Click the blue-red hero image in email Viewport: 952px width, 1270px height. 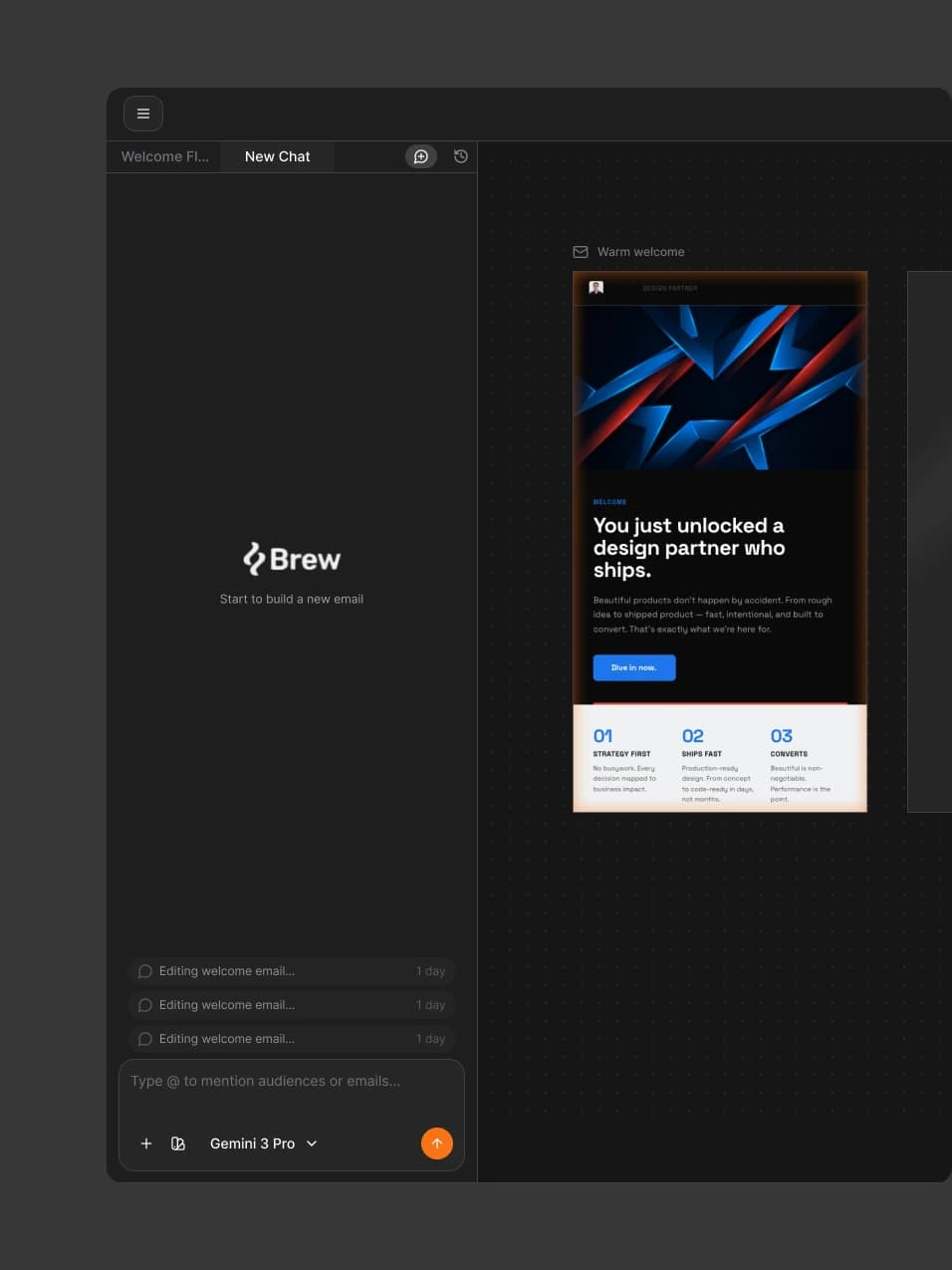click(720, 387)
